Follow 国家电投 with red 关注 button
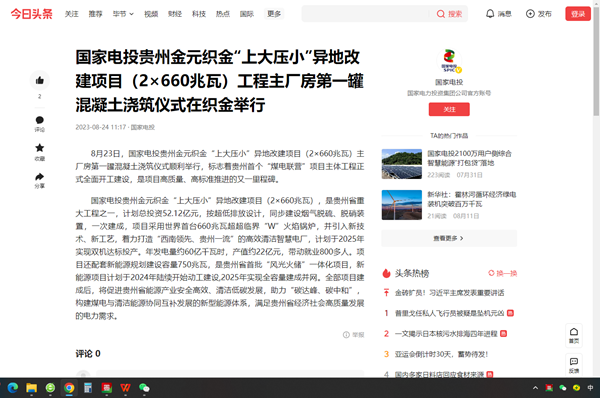 (x=449, y=109)
